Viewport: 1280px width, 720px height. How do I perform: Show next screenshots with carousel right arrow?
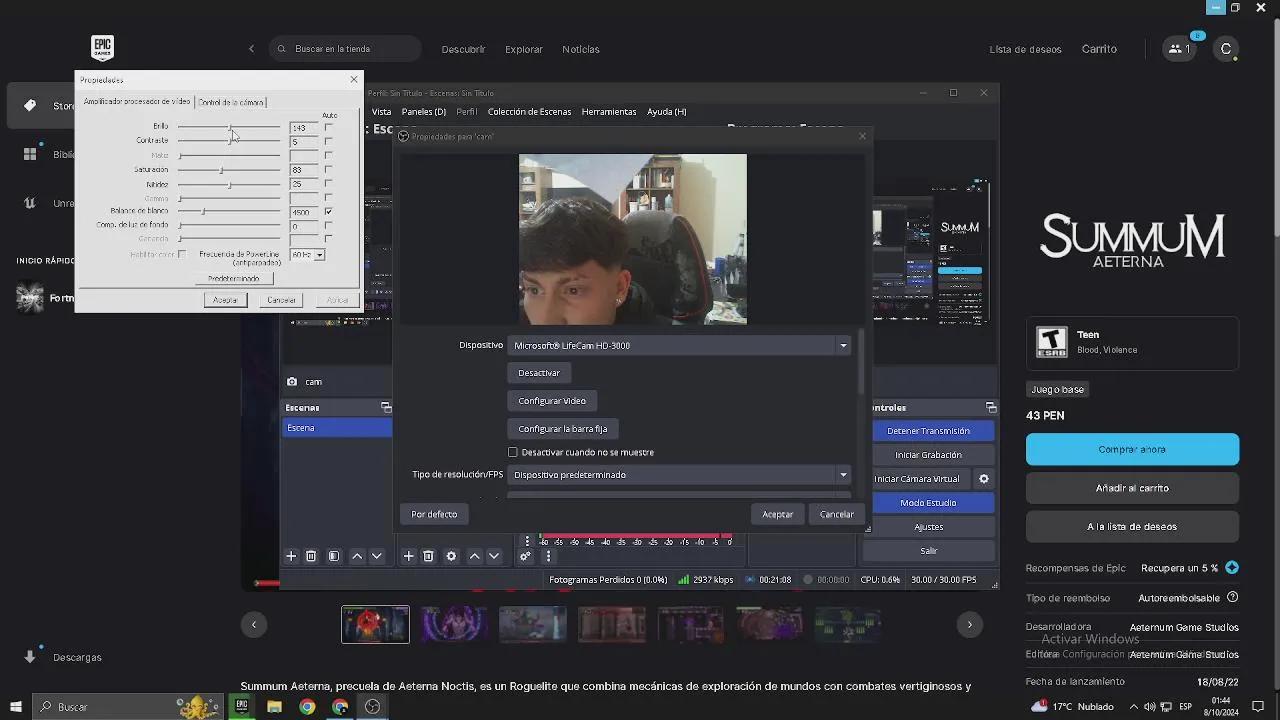(x=969, y=624)
